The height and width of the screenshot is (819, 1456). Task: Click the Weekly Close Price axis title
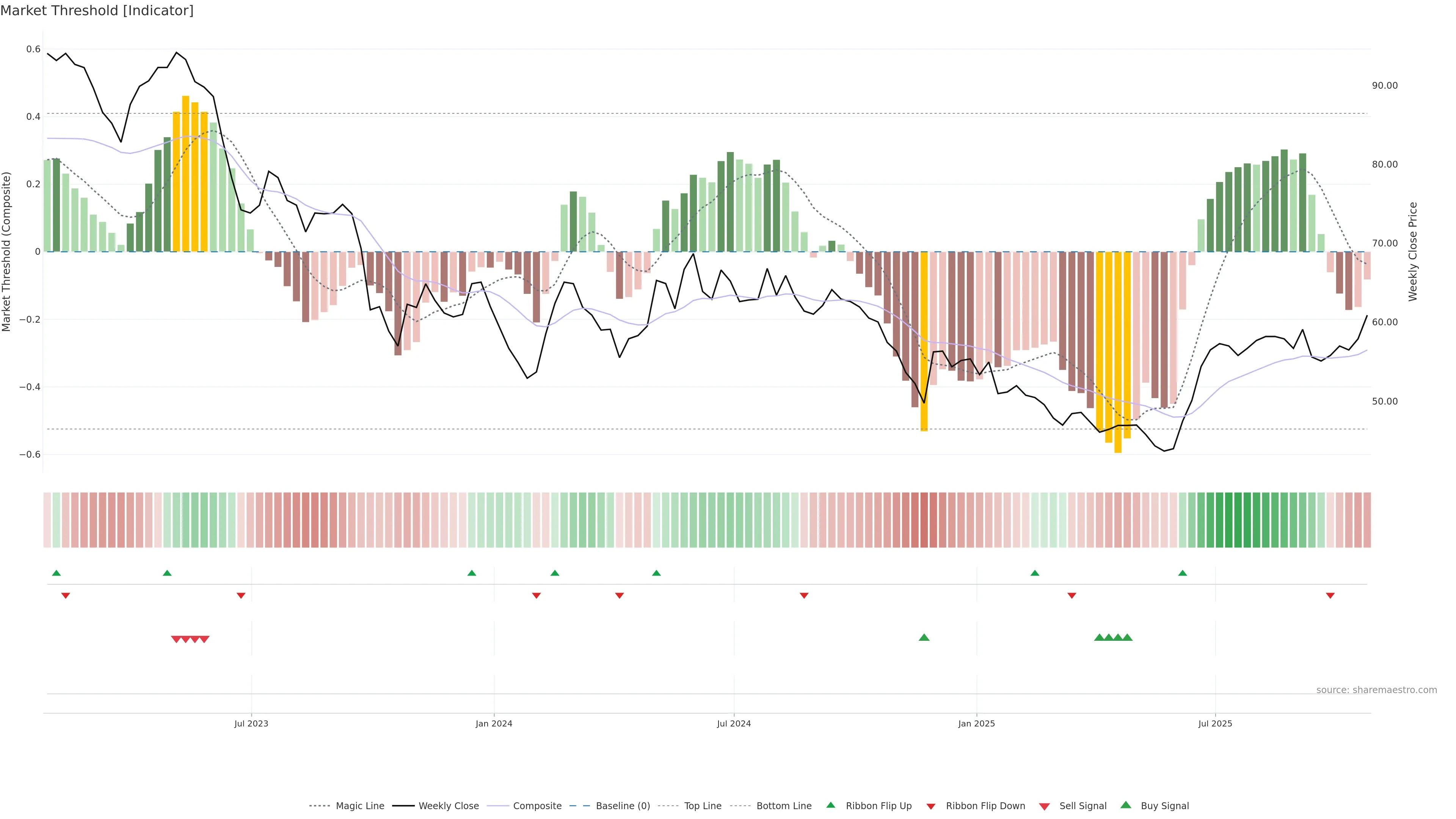pos(1412,251)
